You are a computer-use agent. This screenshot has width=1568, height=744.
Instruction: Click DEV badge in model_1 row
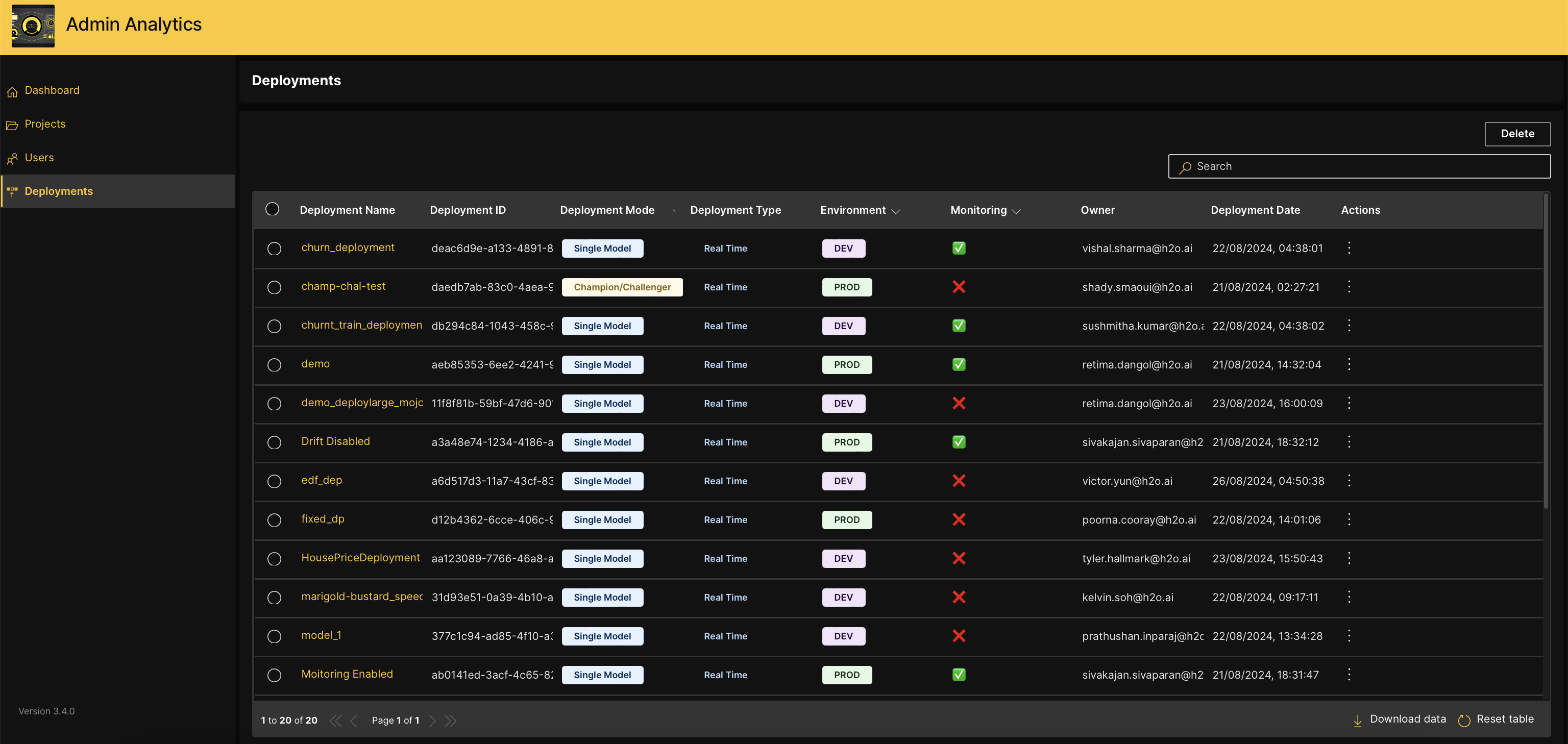coord(843,636)
